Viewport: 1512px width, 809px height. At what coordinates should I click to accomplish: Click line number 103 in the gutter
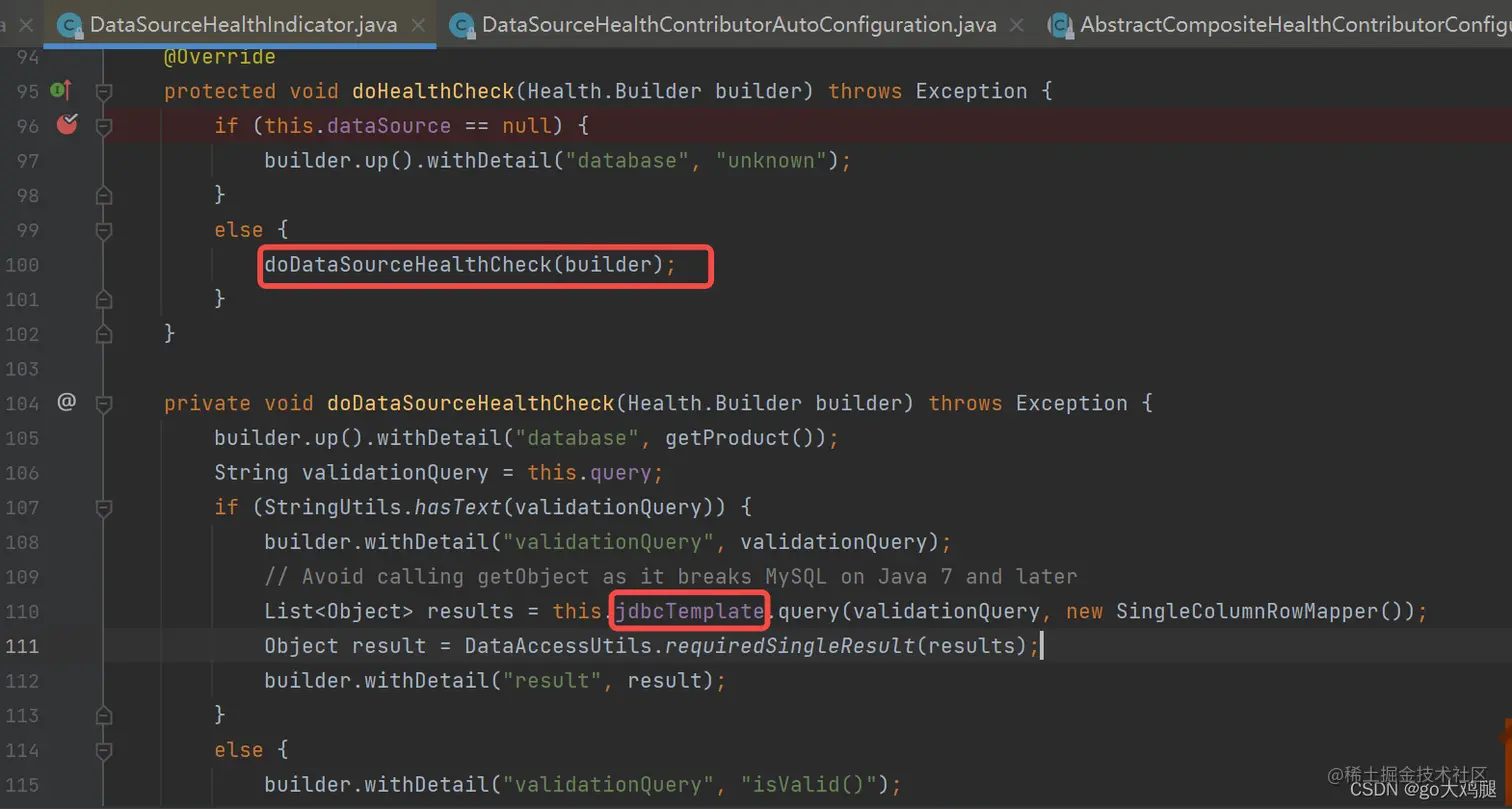[x=20, y=369]
